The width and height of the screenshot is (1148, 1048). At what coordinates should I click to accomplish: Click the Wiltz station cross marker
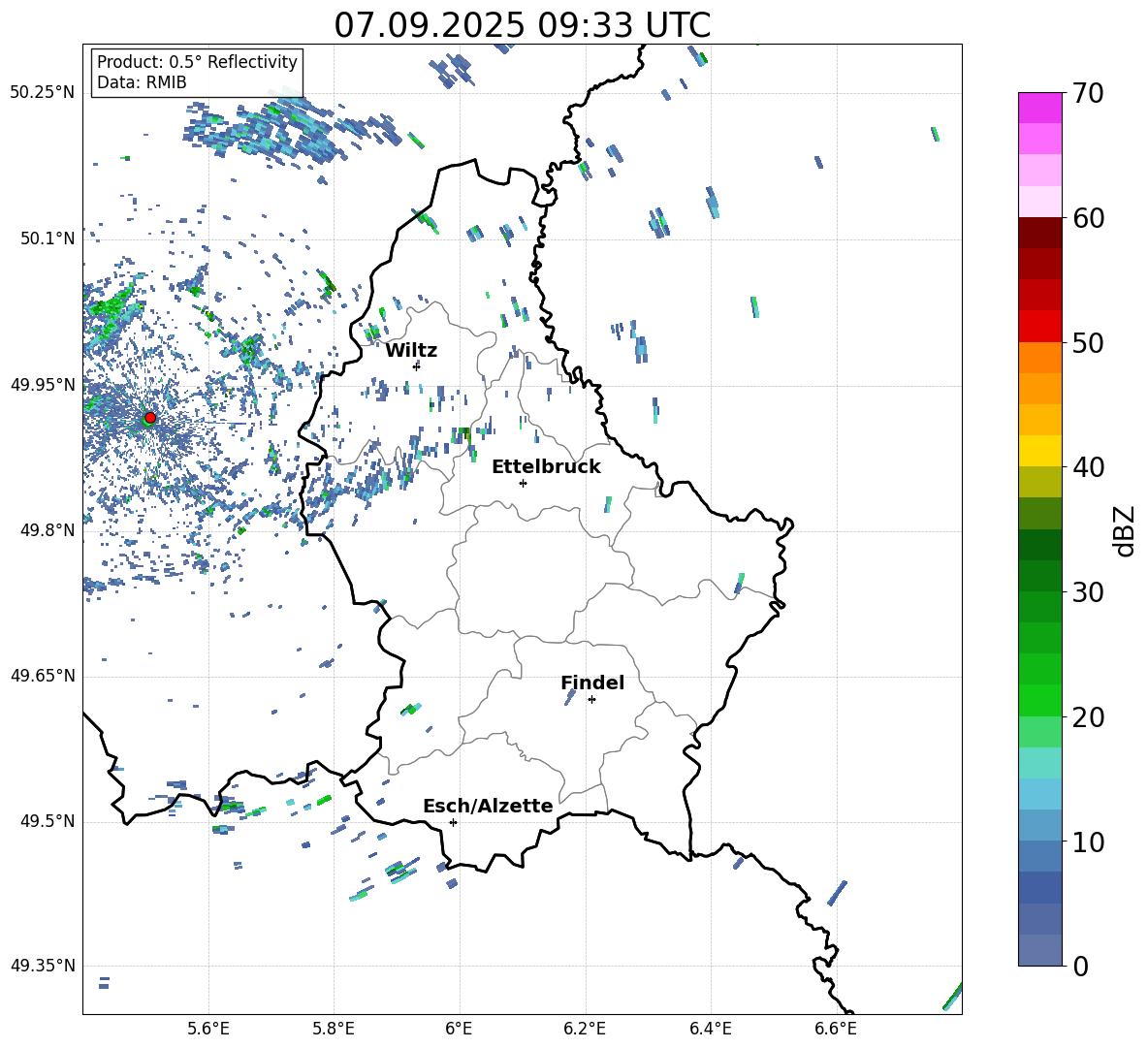point(417,365)
